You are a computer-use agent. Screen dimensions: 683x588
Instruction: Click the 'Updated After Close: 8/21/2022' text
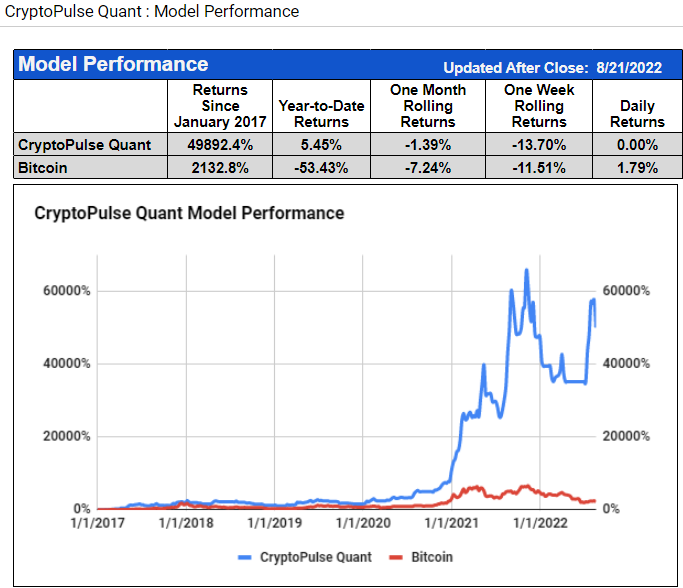pos(552,68)
